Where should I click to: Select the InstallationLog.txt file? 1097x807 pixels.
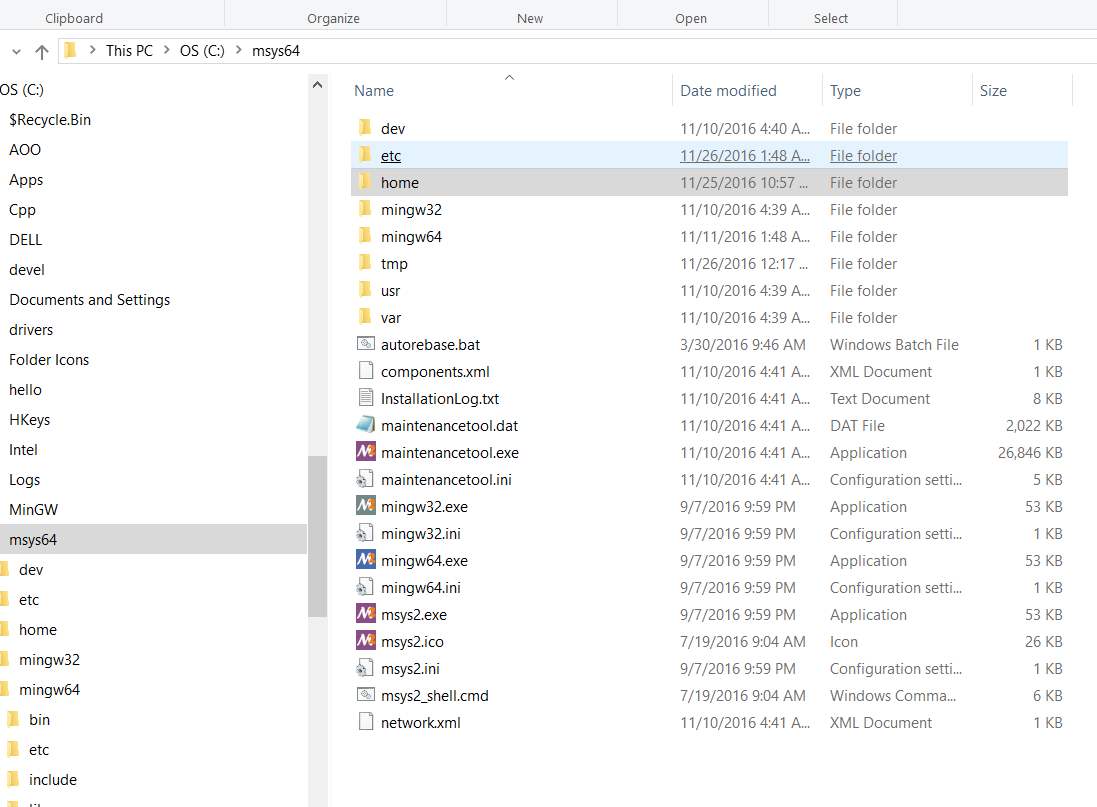click(x=439, y=399)
